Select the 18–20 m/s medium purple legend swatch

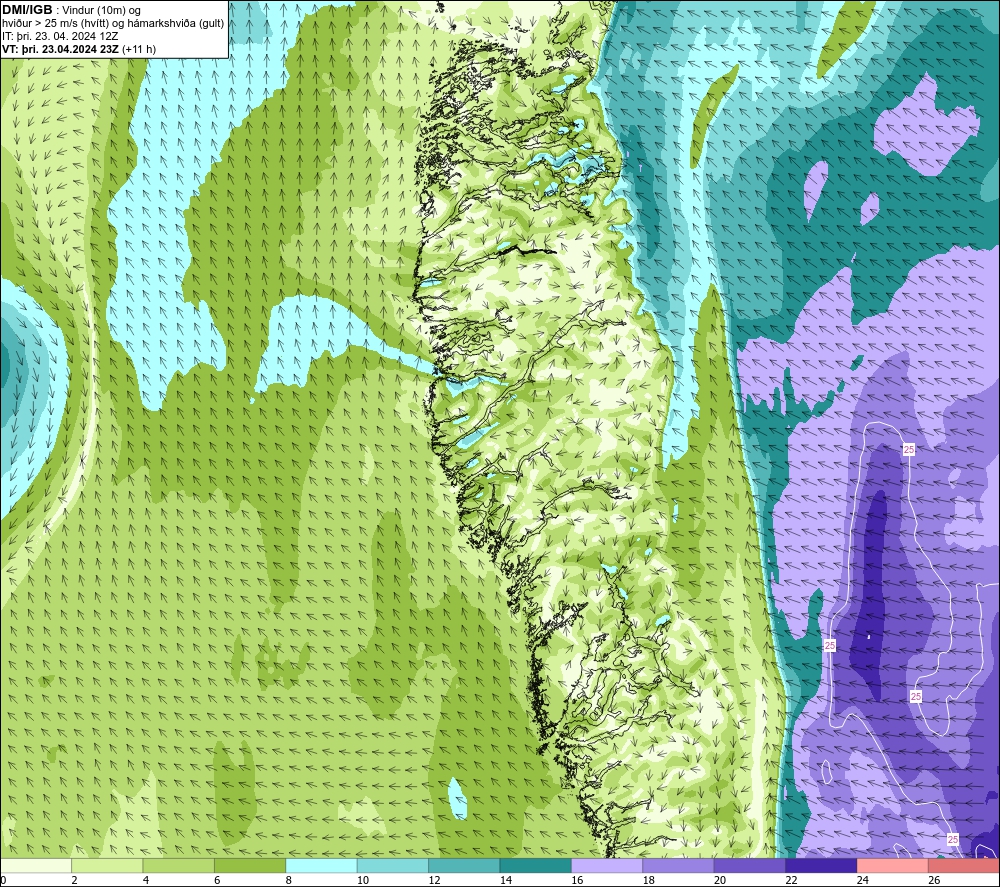click(679, 865)
